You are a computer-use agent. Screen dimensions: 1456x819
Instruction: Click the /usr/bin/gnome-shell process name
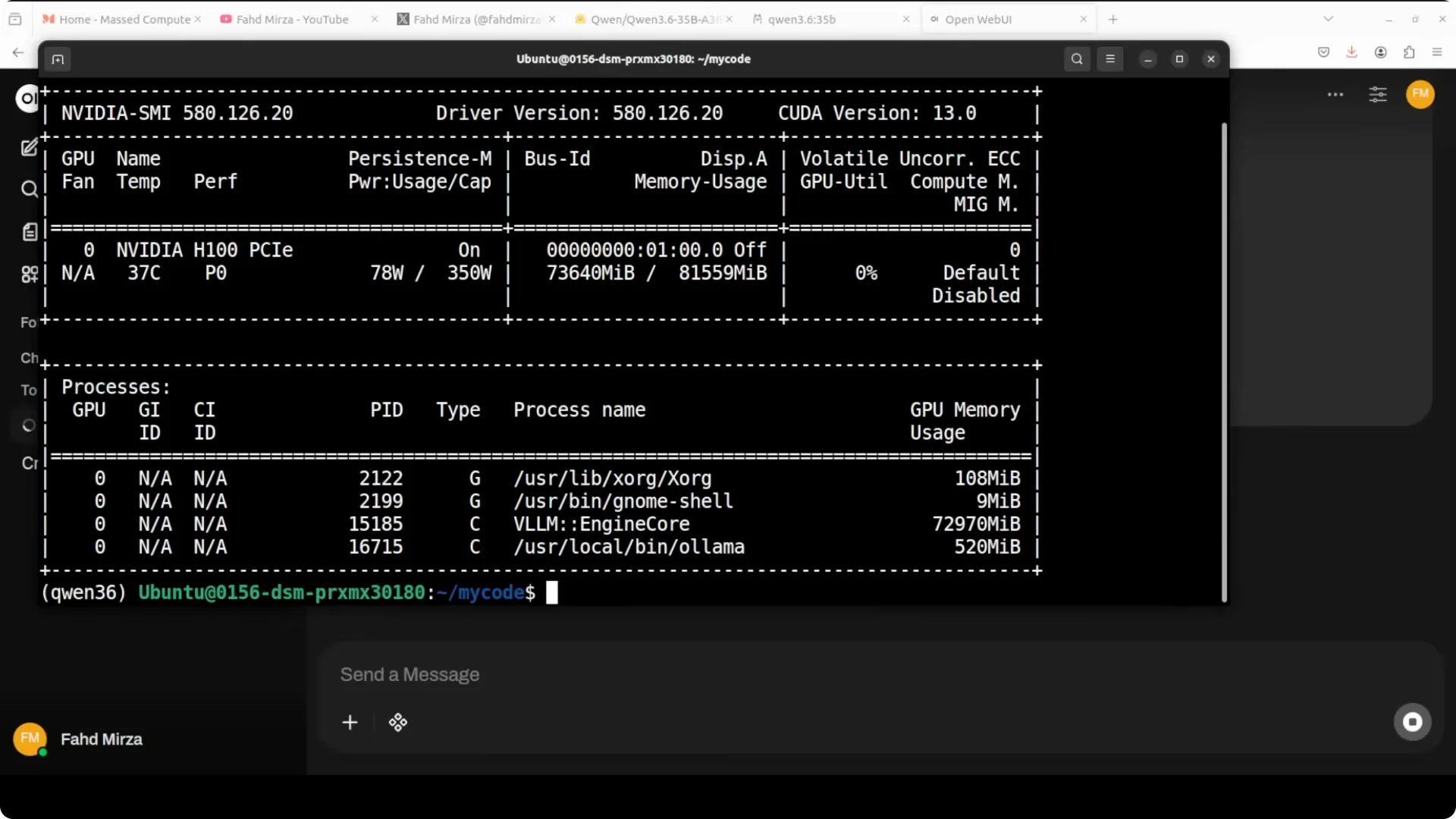click(x=623, y=501)
